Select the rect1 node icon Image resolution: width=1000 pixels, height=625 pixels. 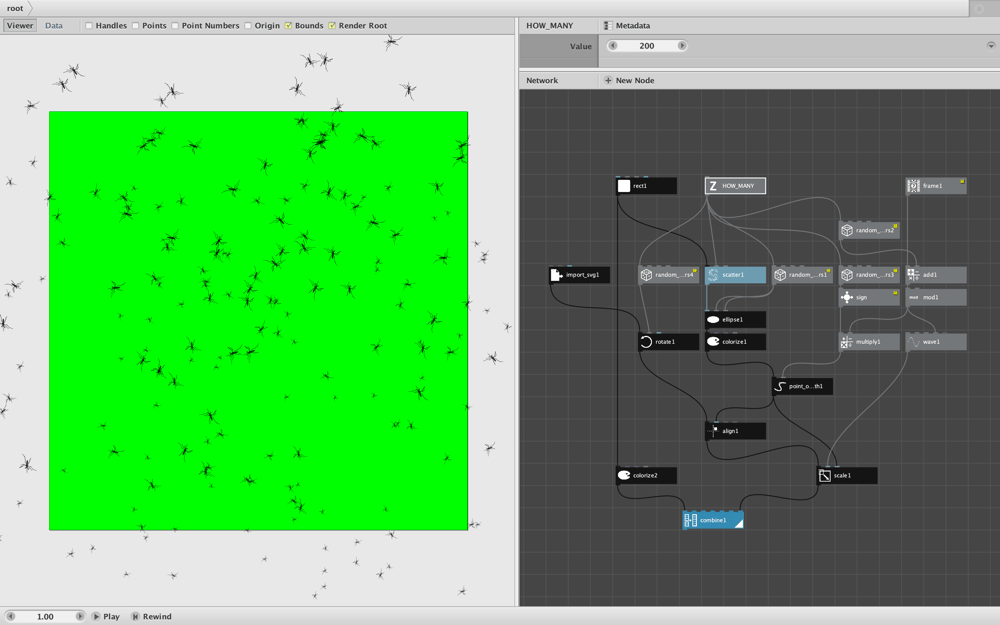(624, 186)
